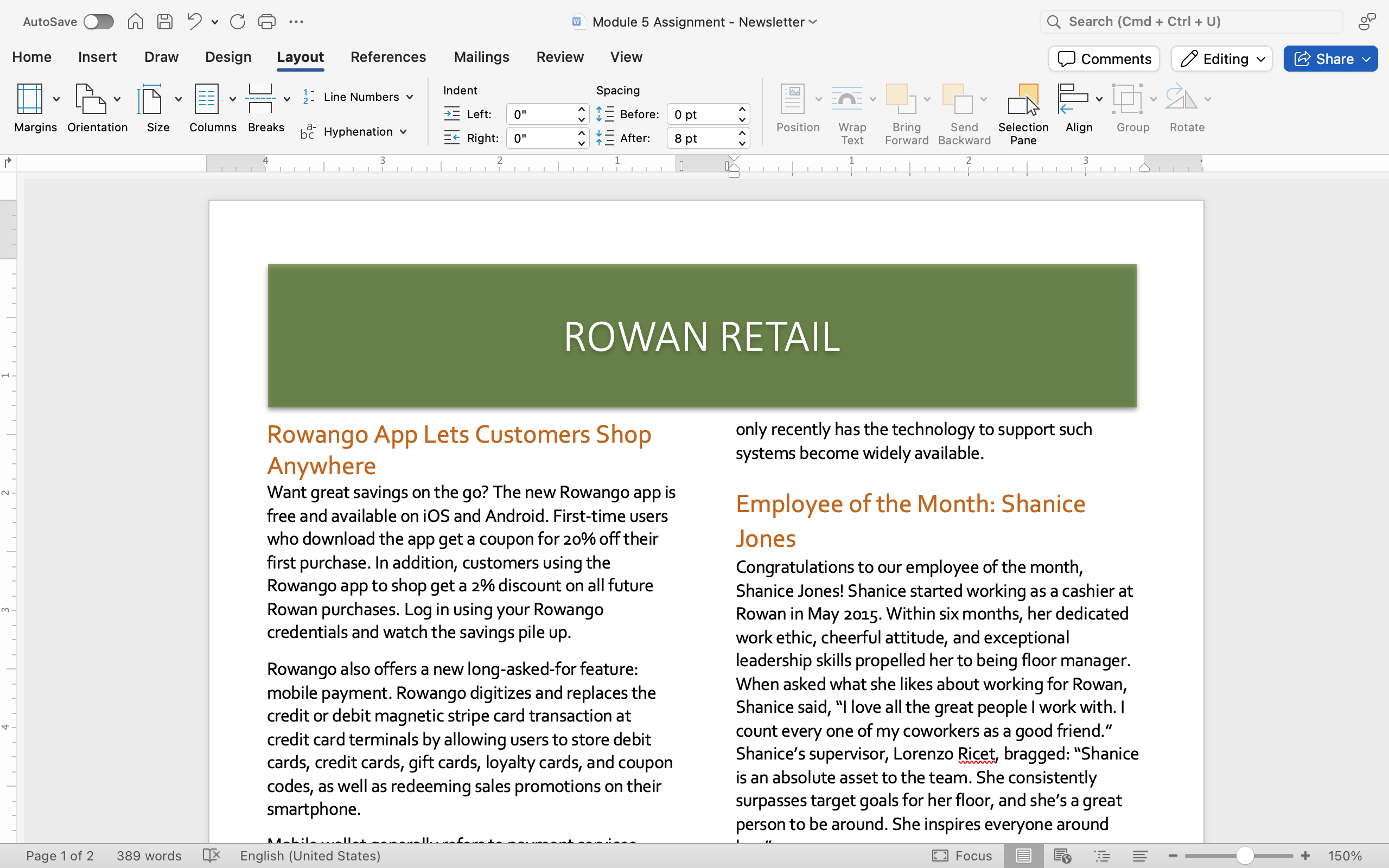
Task: Open the View tab
Action: (x=626, y=57)
